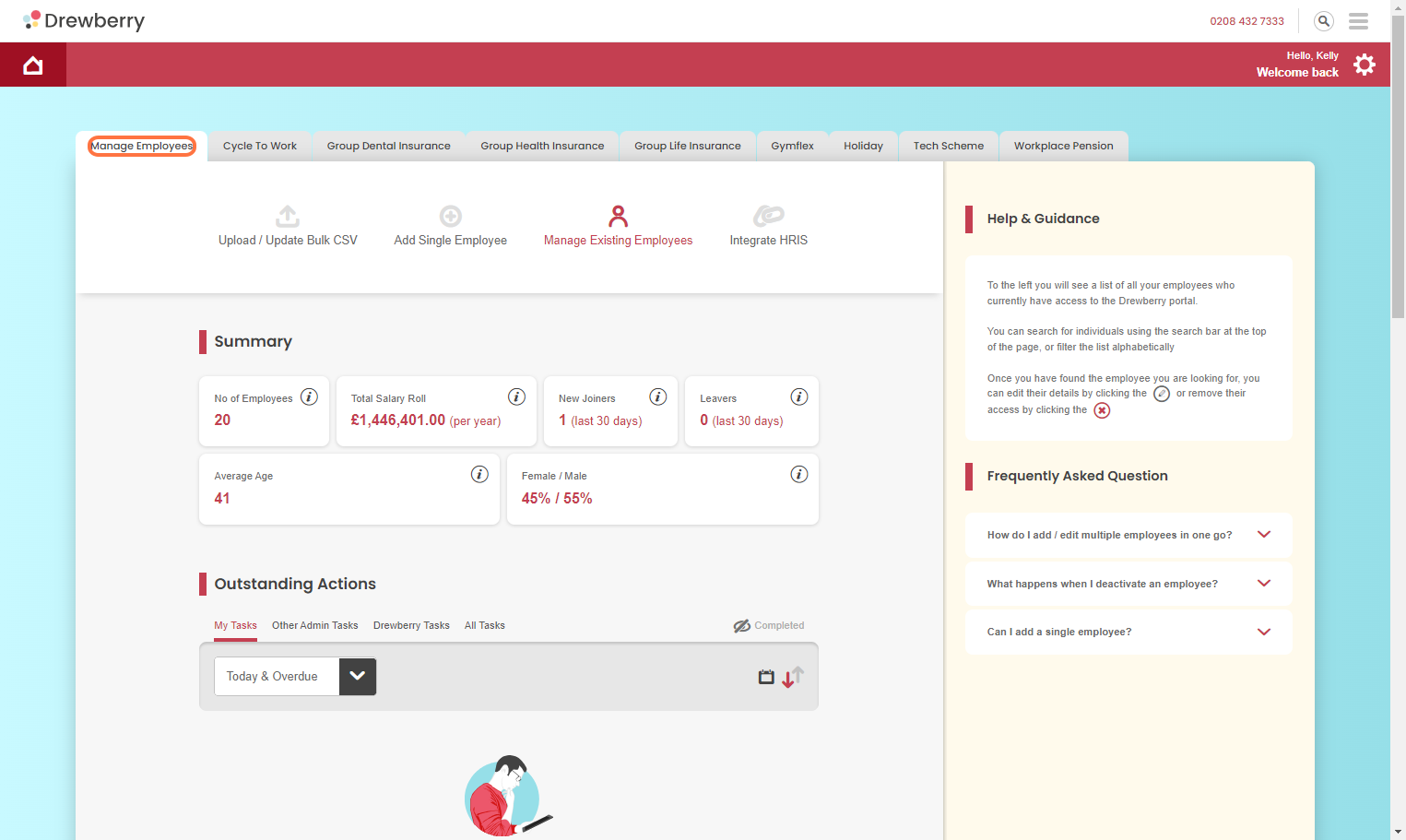Image resolution: width=1406 pixels, height=840 pixels.
Task: Click Upload / Update Bulk CSV label
Action: click(288, 240)
